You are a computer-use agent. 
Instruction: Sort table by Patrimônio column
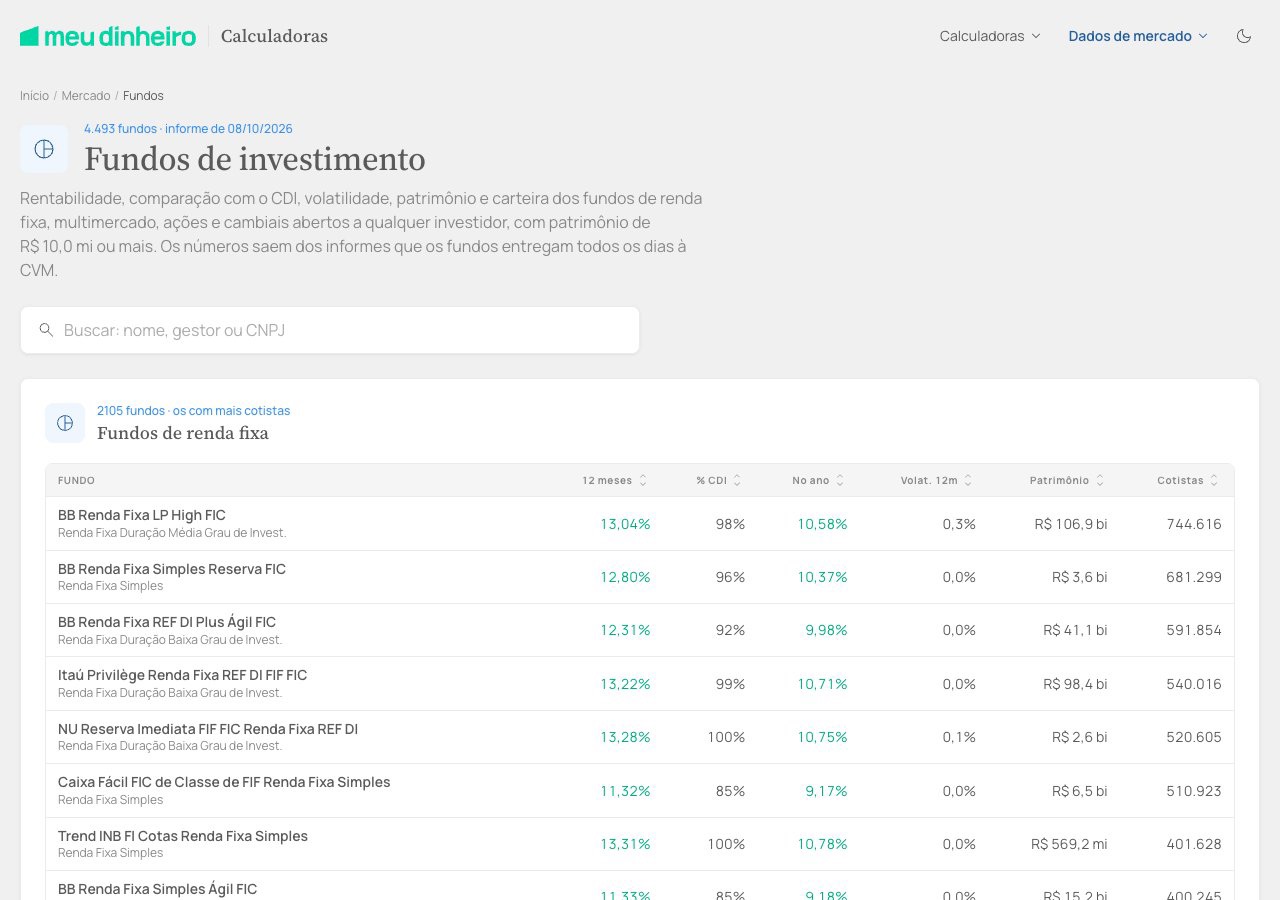pyautogui.click(x=1067, y=481)
